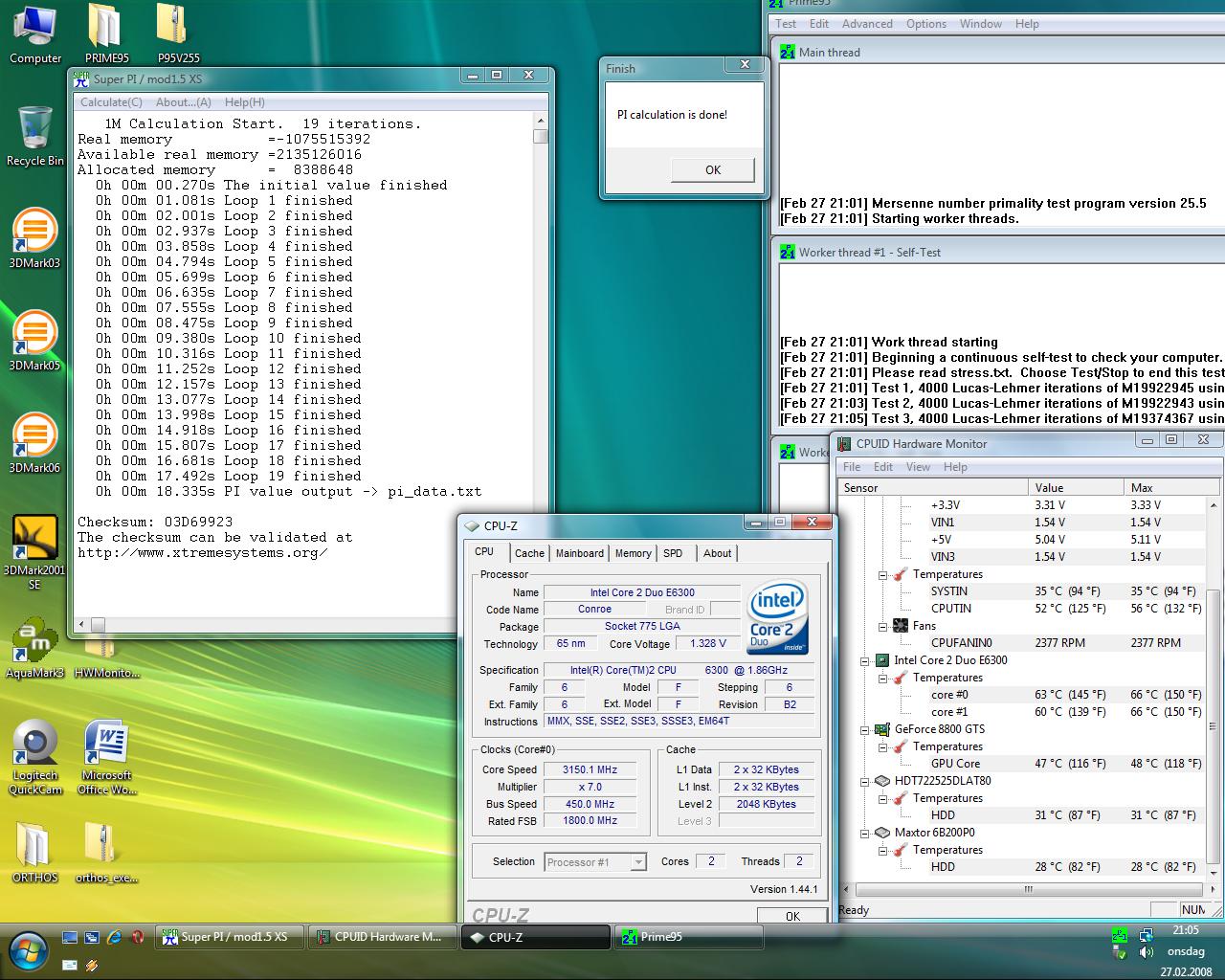
Task: Open the P95V255 zipped folder
Action: (179, 35)
